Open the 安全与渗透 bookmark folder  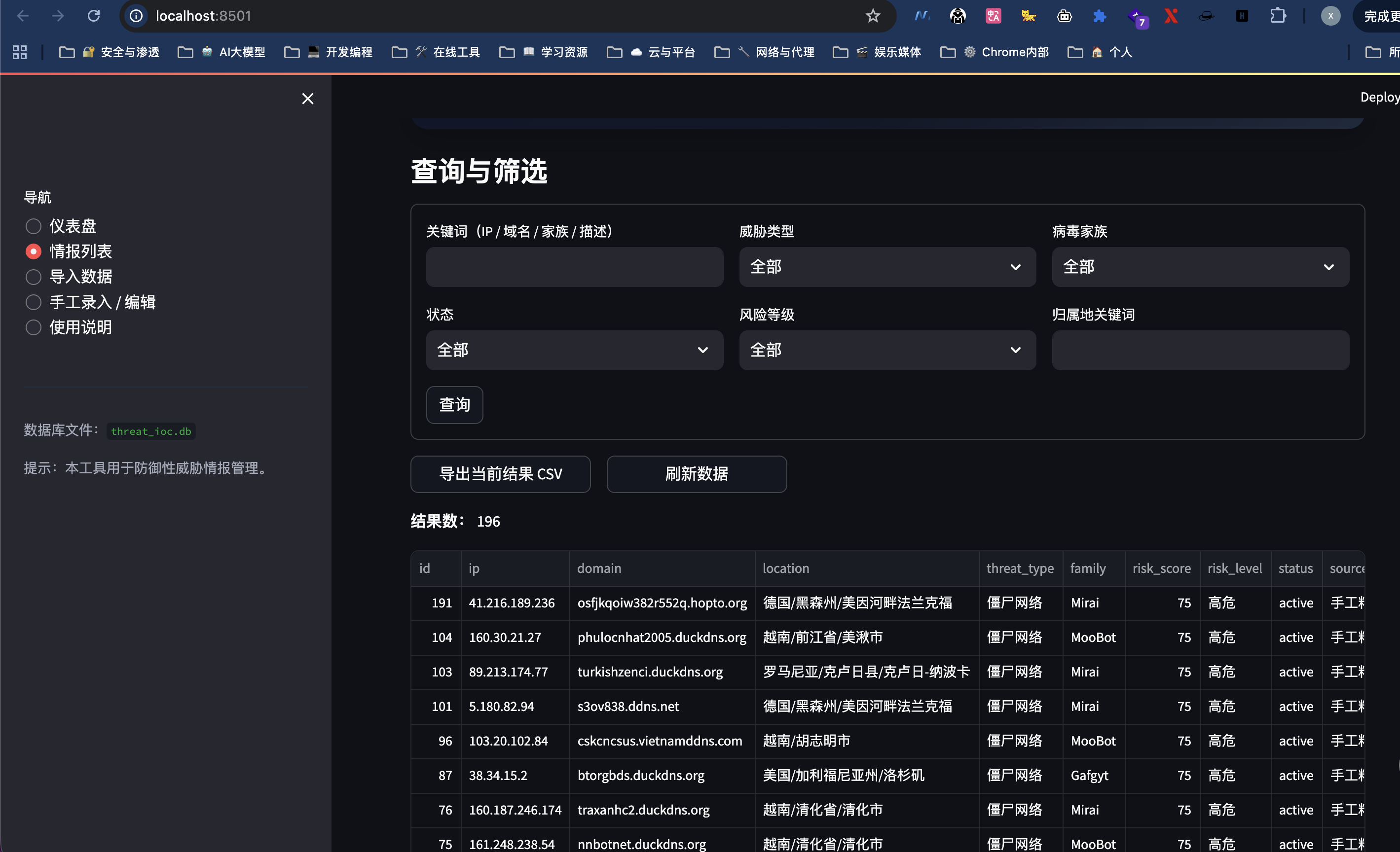click(109, 52)
